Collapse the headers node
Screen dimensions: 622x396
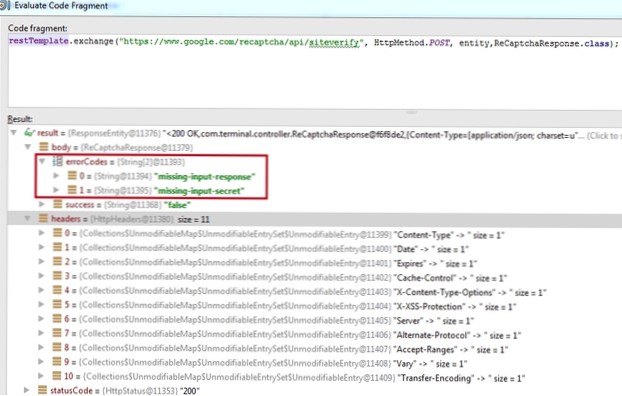coord(27,219)
